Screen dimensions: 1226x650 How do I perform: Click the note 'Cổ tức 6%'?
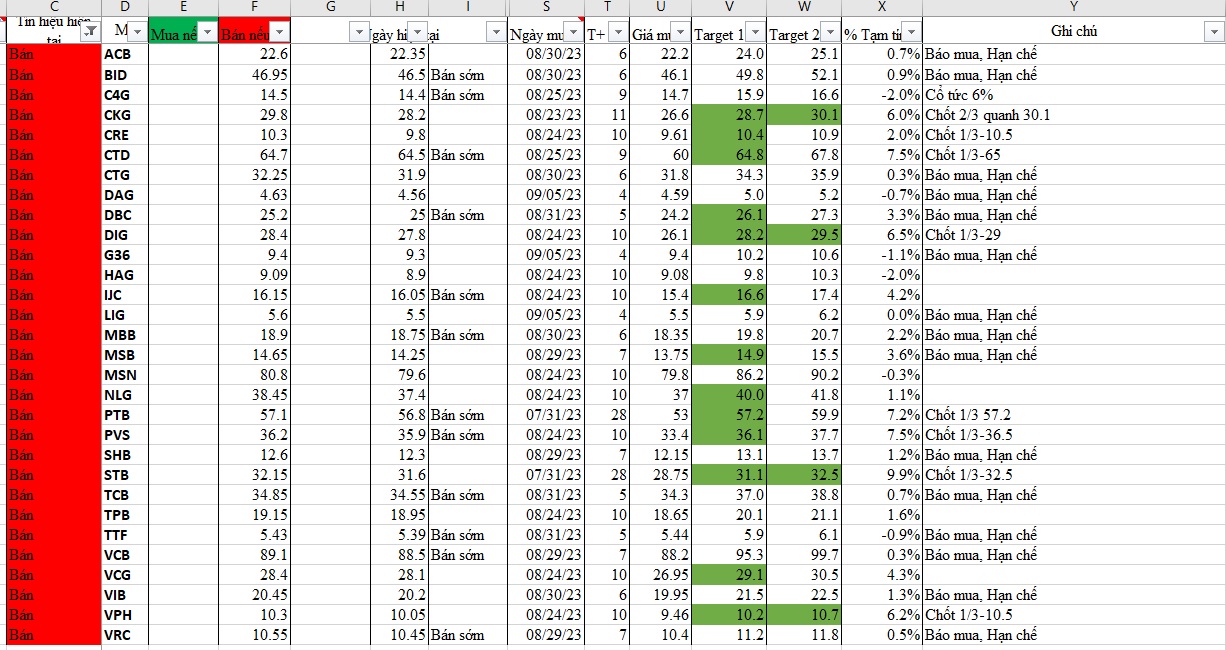point(960,95)
